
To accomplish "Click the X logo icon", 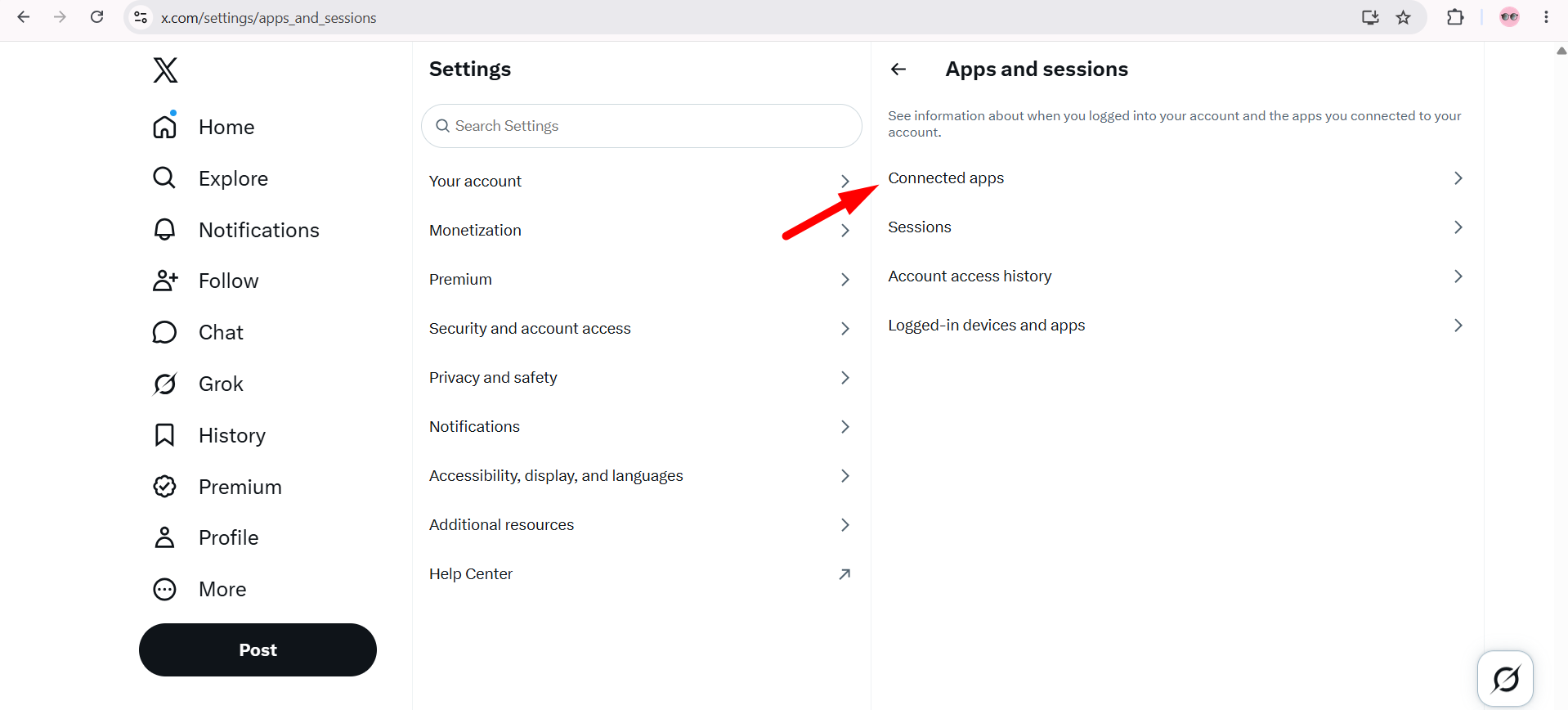I will pyautogui.click(x=165, y=70).
